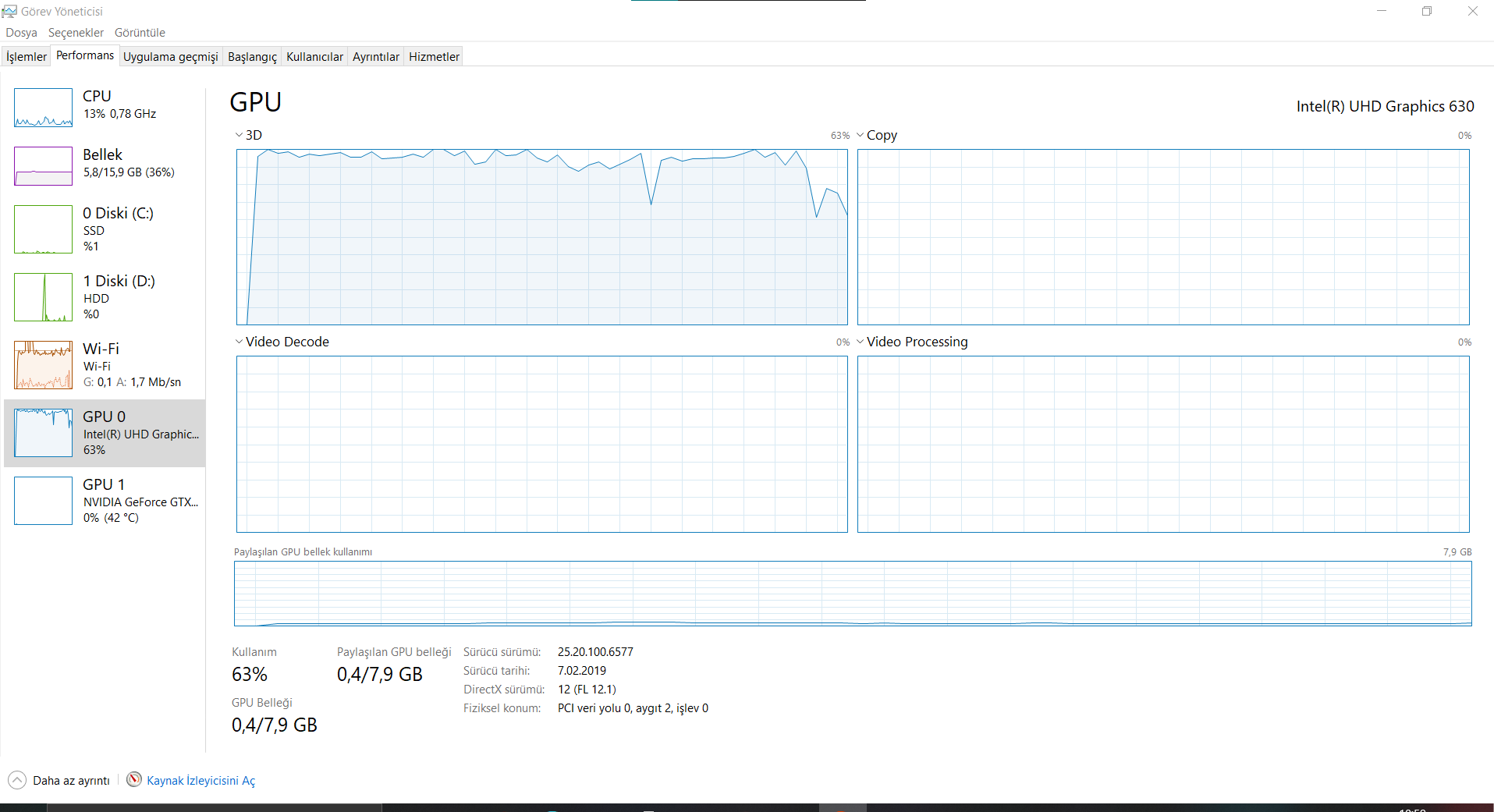
Task: Open the Görüntüle menu
Action: pyautogui.click(x=140, y=33)
